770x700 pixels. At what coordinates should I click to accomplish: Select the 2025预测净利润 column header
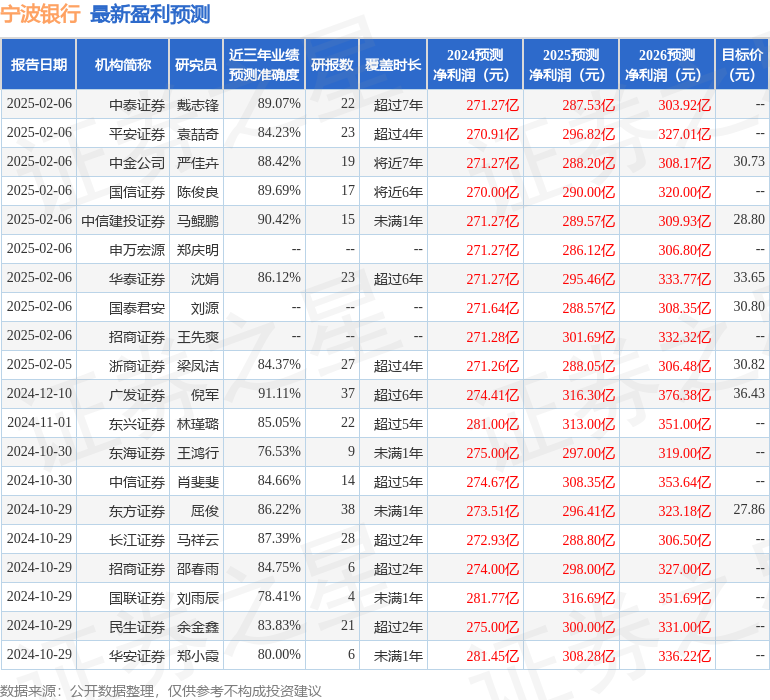[571, 64]
